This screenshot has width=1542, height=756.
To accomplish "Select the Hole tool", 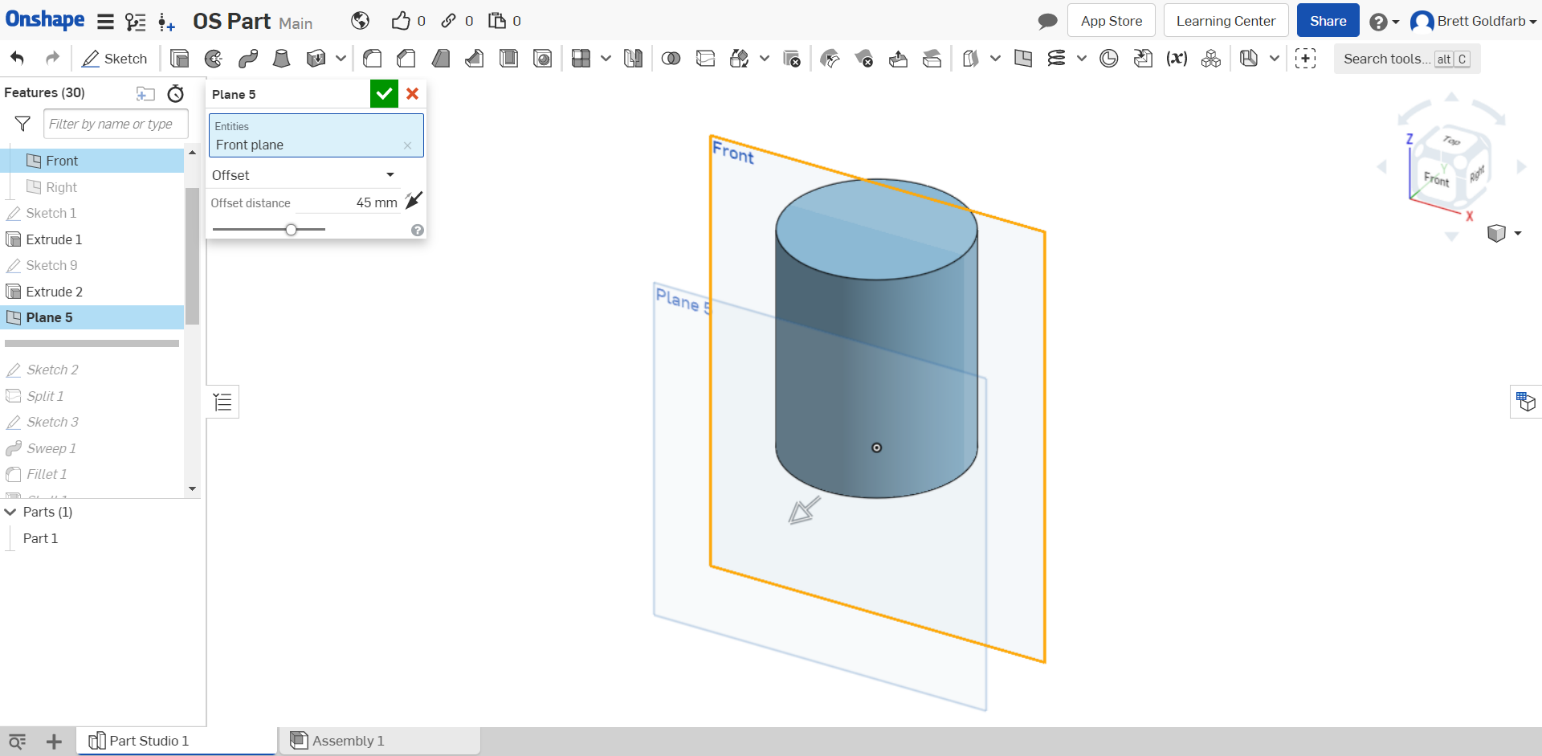I will [x=543, y=58].
